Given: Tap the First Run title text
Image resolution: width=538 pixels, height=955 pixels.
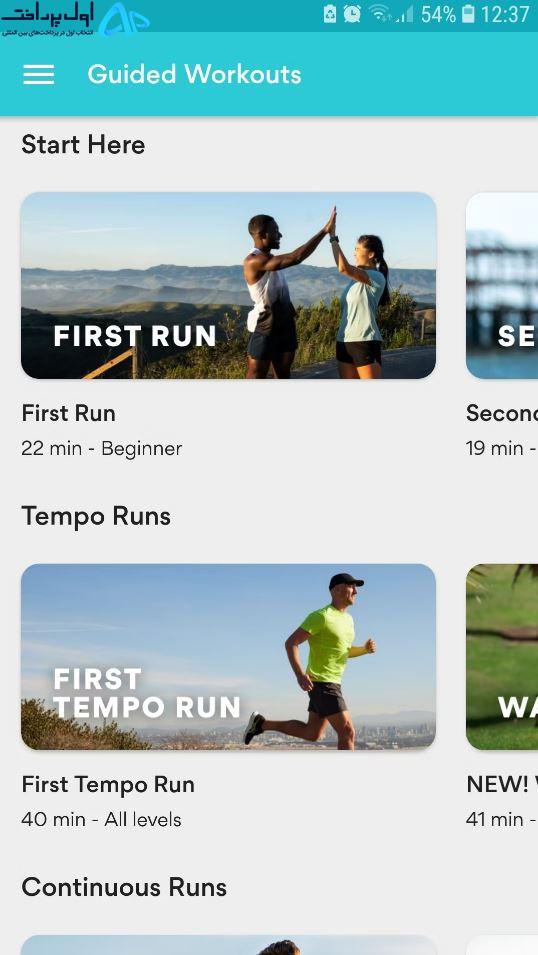Looking at the screenshot, I should pyautogui.click(x=68, y=413).
